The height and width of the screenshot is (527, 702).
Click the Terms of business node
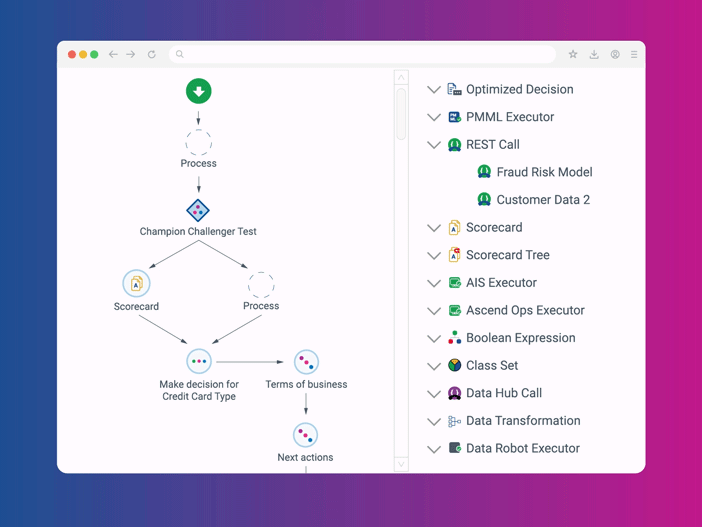(306, 362)
